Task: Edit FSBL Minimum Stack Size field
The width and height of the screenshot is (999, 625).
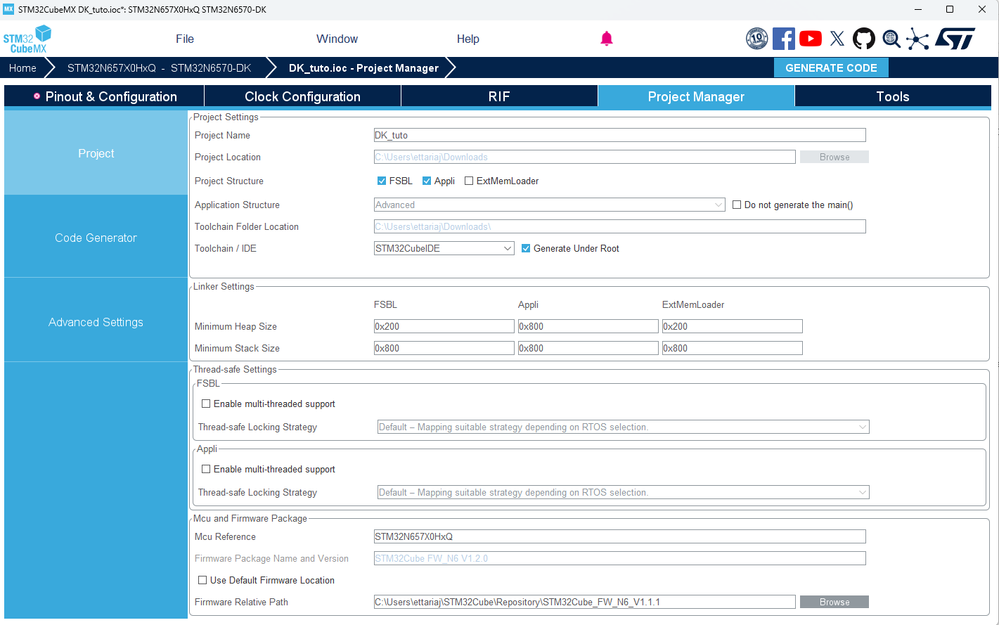Action: (x=443, y=348)
